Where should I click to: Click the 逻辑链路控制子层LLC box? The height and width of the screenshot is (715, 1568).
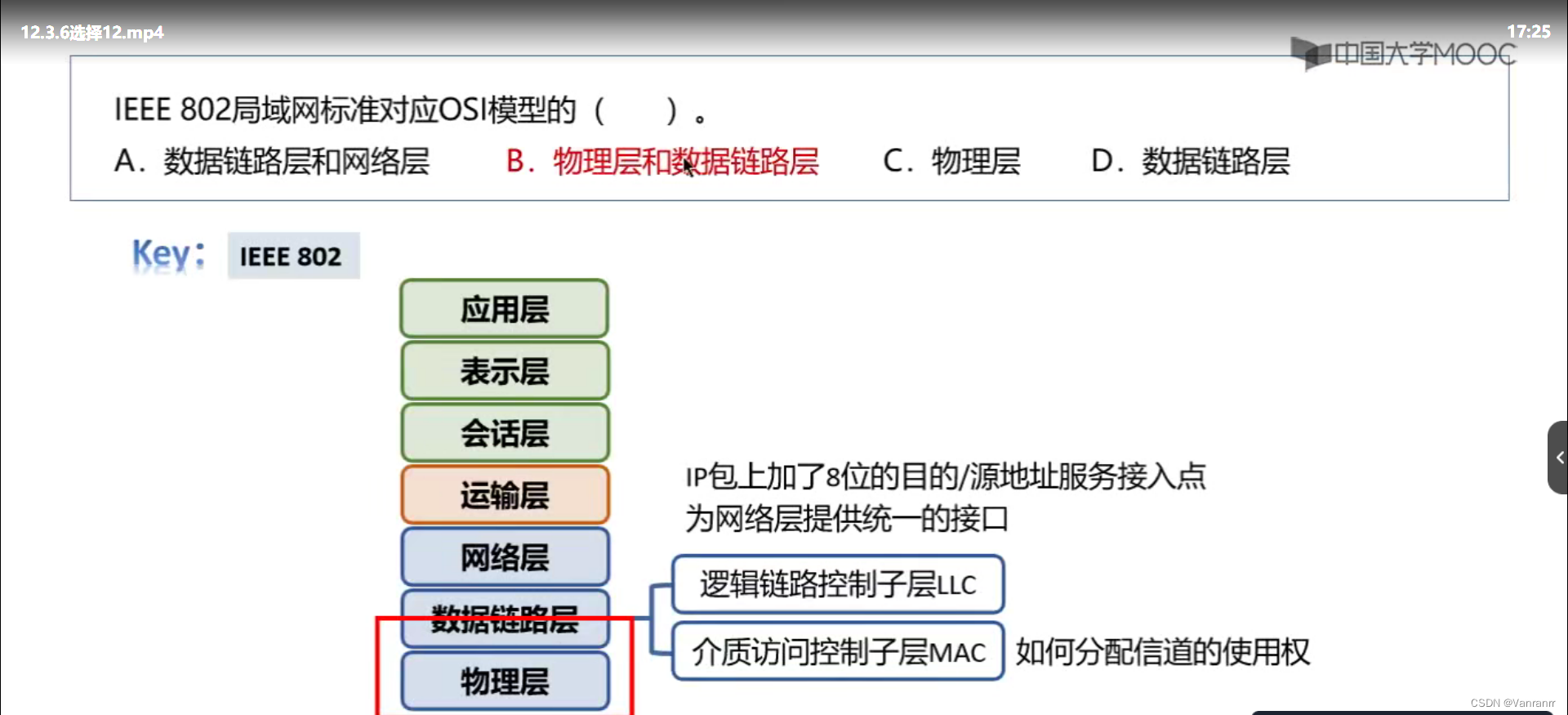(838, 584)
